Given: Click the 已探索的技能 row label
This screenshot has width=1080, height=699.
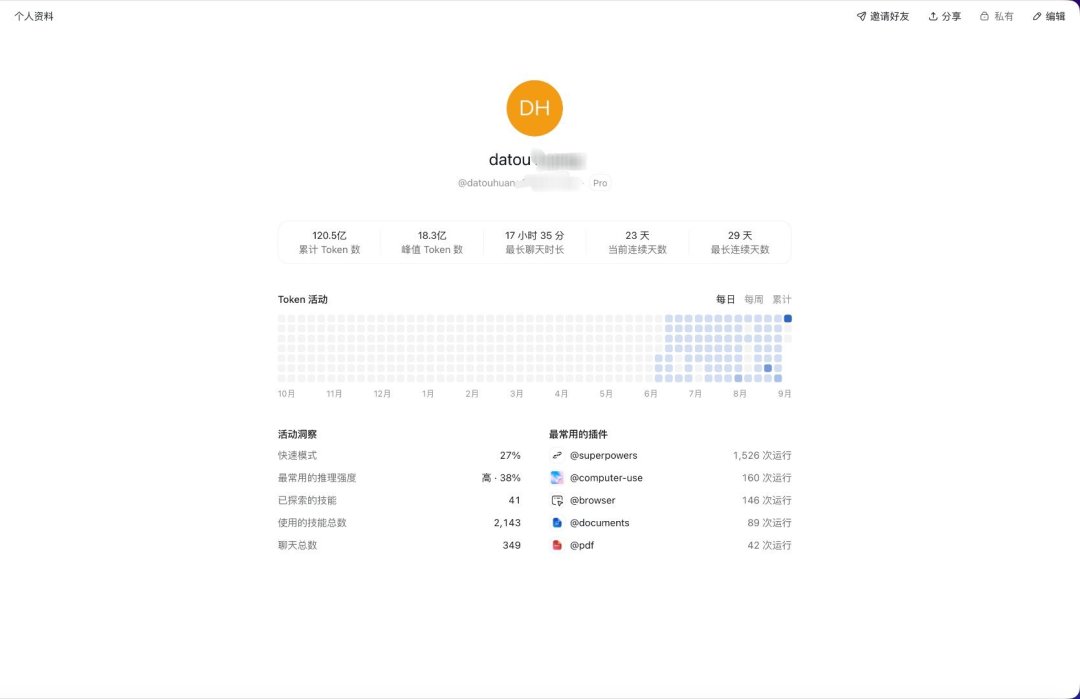Looking at the screenshot, I should pyautogui.click(x=307, y=501).
